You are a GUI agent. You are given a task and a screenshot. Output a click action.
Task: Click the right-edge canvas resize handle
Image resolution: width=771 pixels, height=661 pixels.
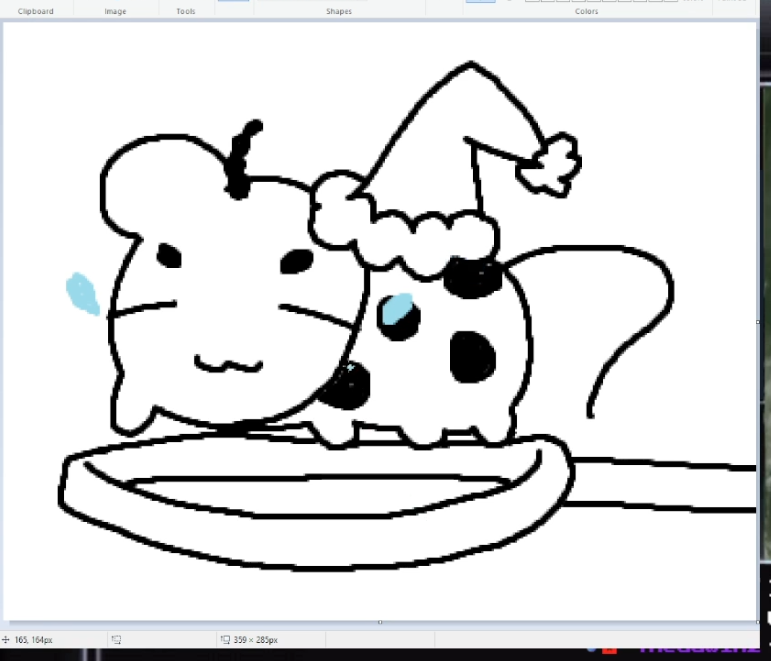pyautogui.click(x=758, y=322)
